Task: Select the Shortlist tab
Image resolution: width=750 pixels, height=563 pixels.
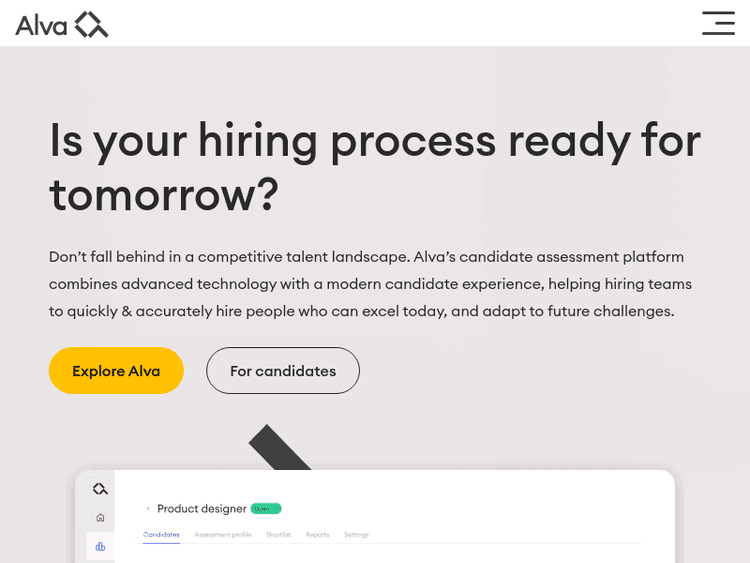Action: (x=279, y=535)
